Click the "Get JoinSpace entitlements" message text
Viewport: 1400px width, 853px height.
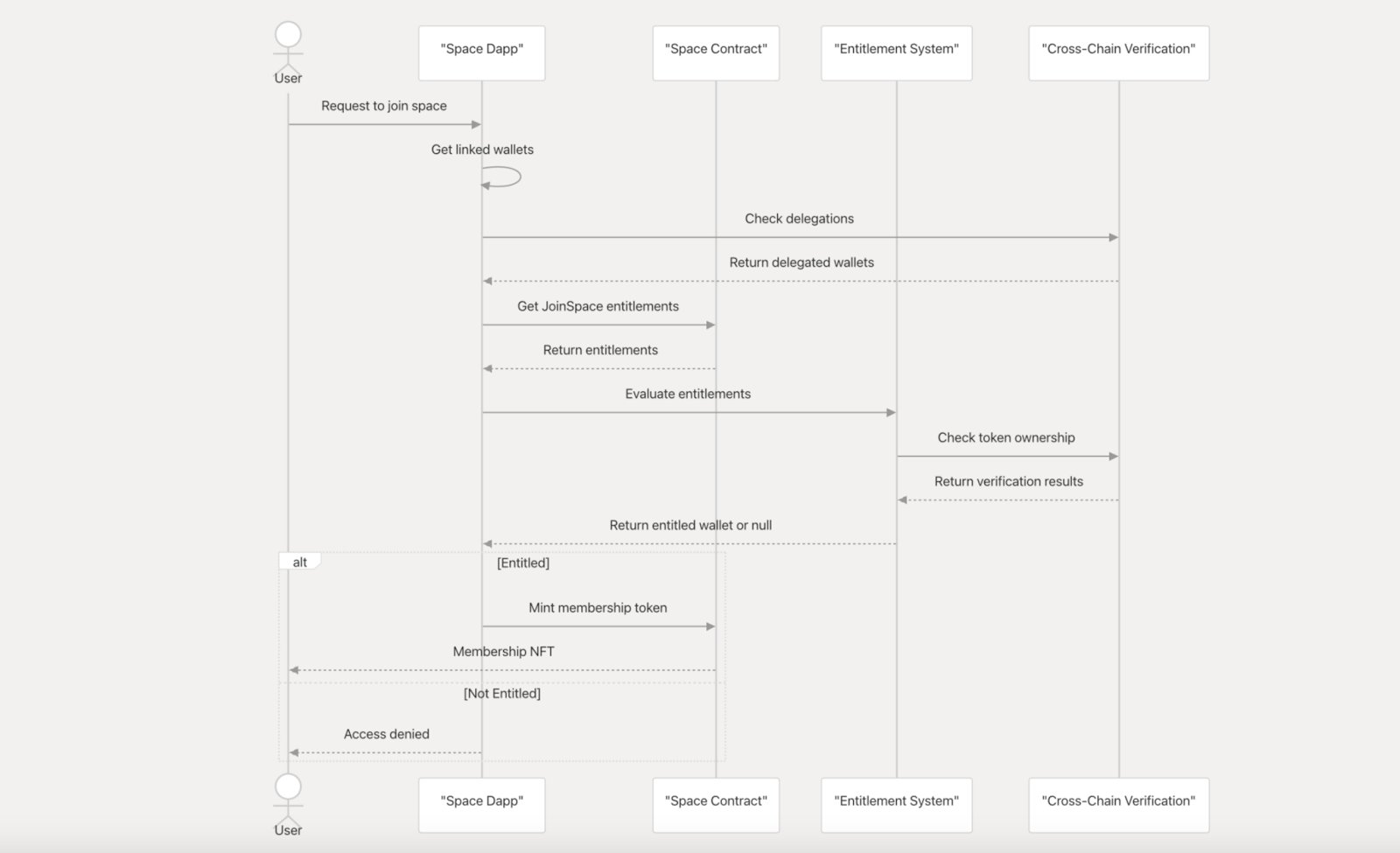point(598,306)
